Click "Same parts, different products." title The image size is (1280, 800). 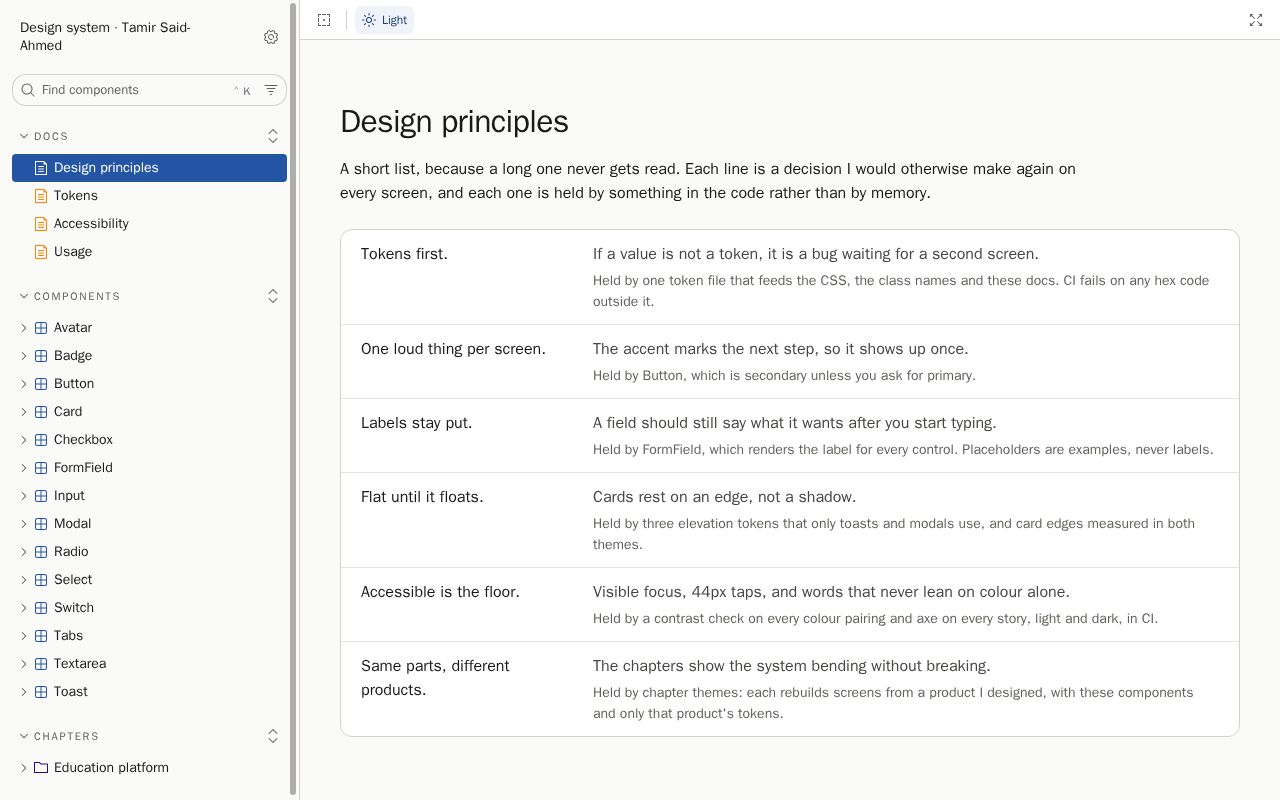coord(435,678)
